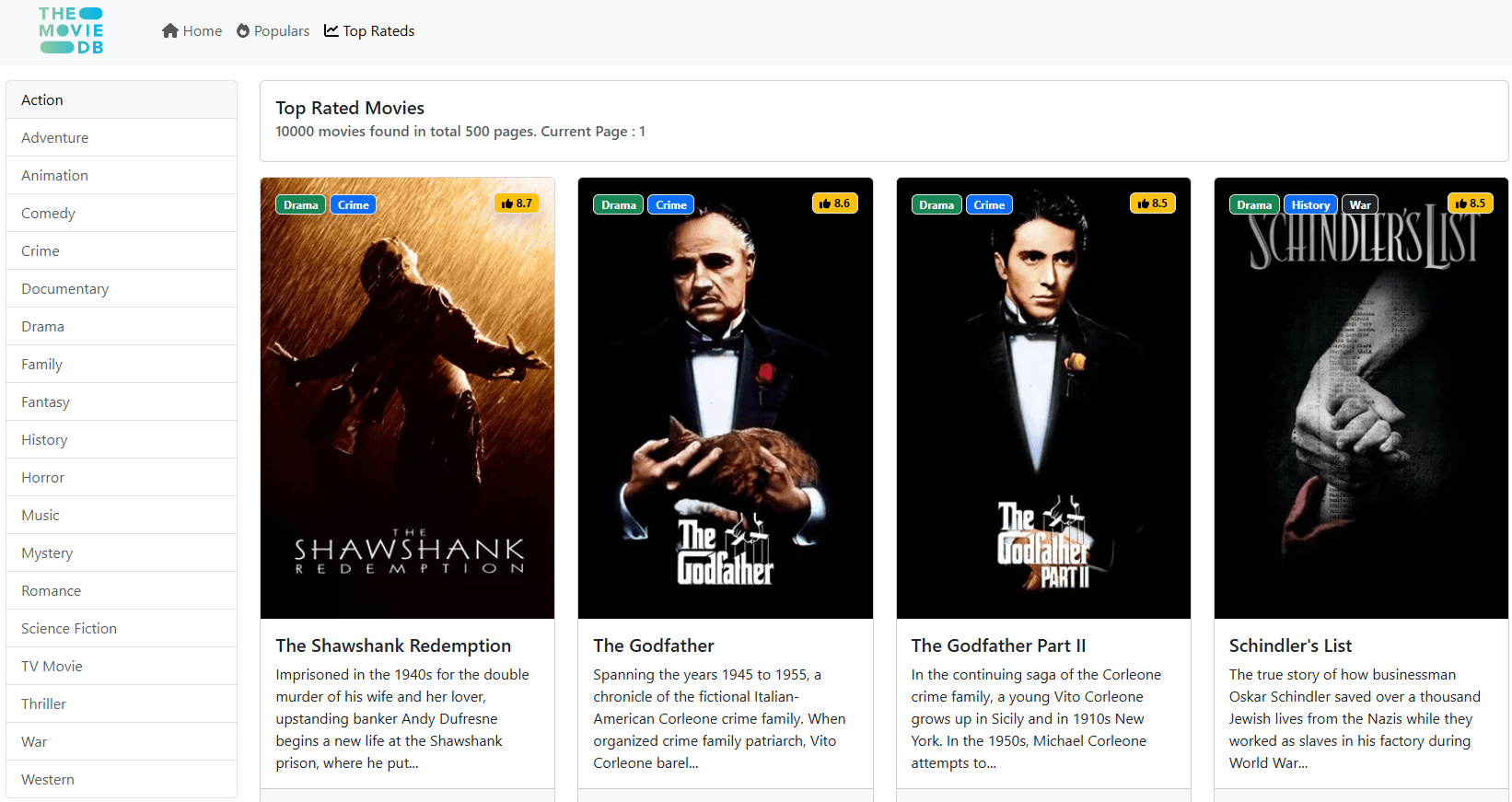1512x802 pixels.
Task: Click the Crime tag on The Godfather poster
Action: [670, 205]
